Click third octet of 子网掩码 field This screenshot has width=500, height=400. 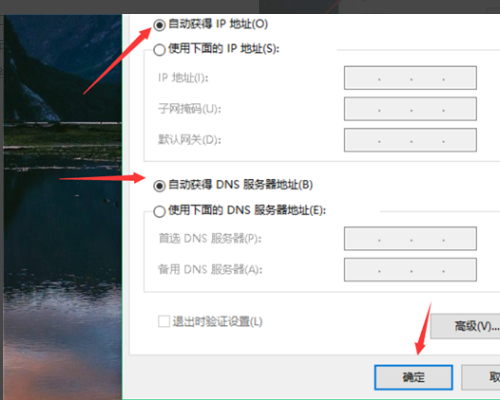(427, 109)
